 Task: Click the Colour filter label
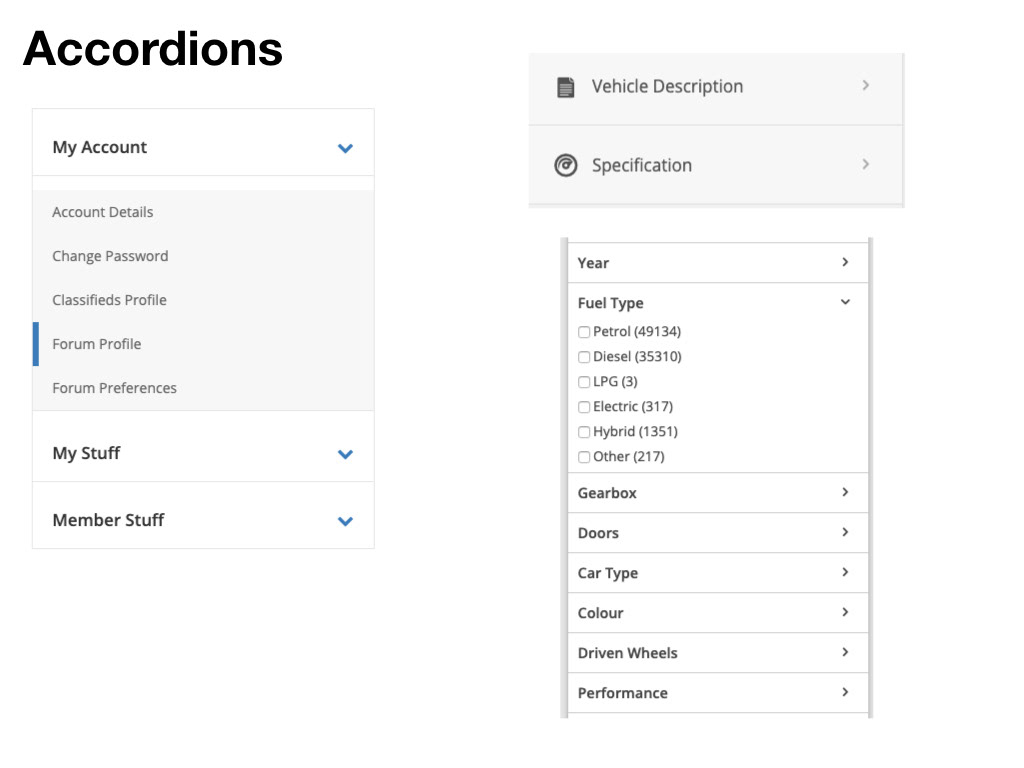(x=601, y=613)
